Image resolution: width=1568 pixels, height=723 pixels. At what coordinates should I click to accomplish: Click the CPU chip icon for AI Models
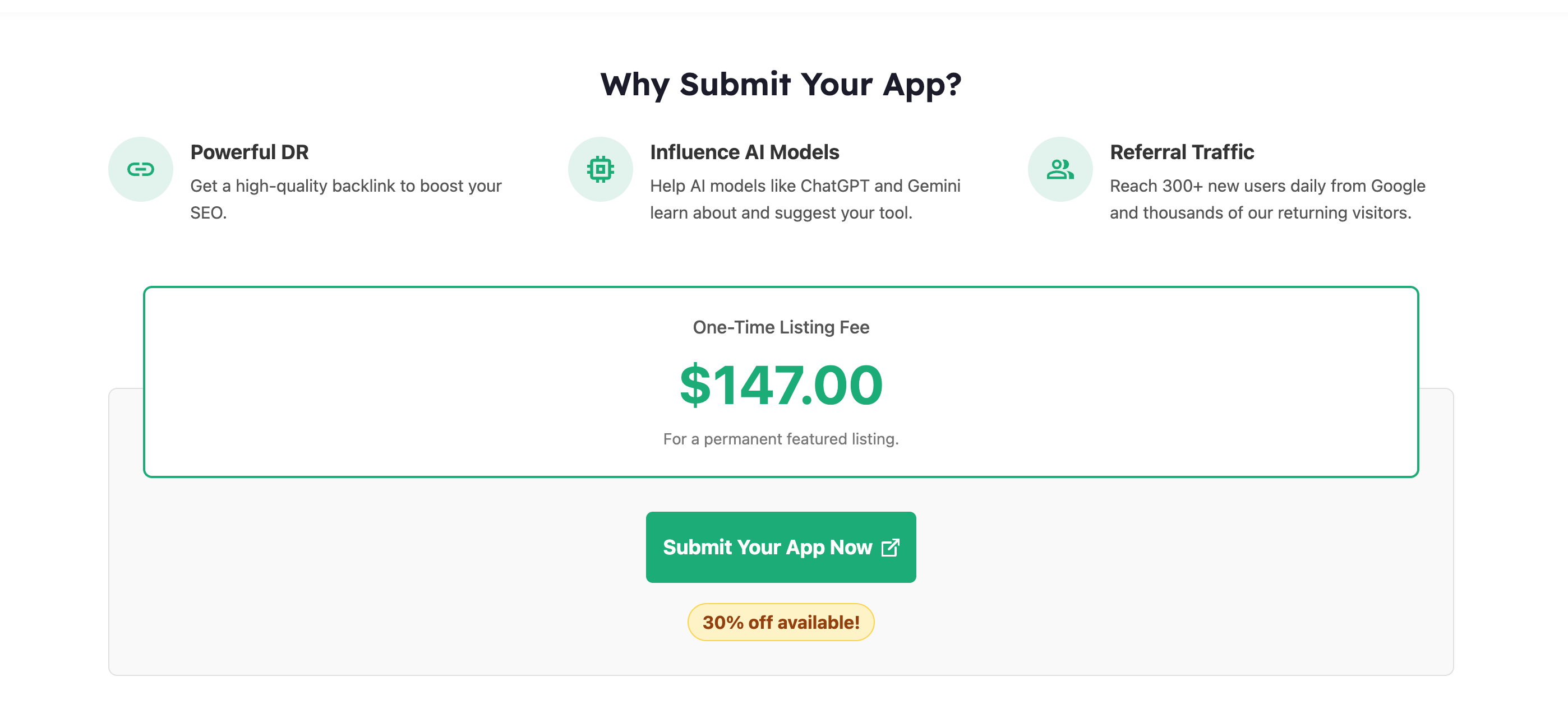[600, 169]
